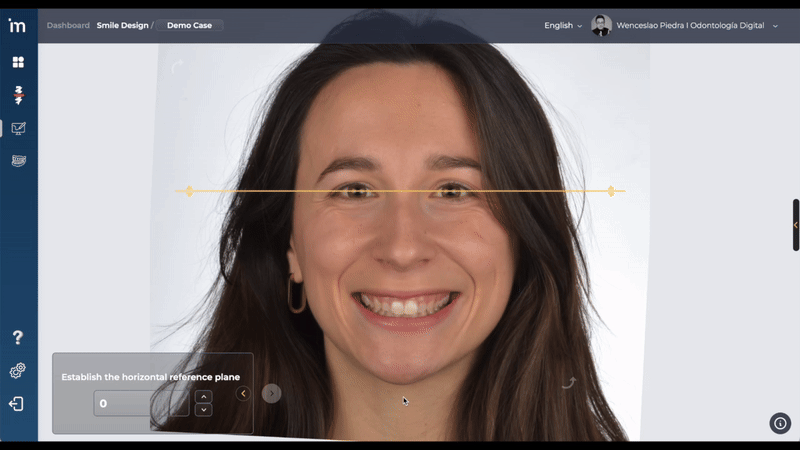Open the teeth aligner module icon
This screenshot has height=450, width=800.
click(x=18, y=160)
